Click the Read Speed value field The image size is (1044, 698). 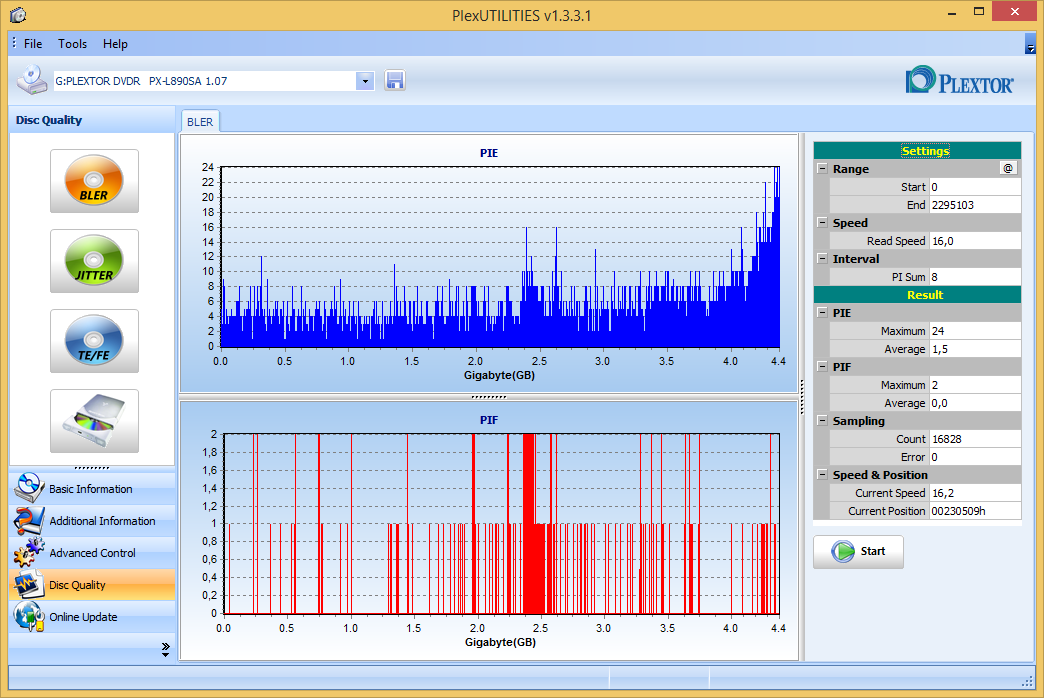click(x=975, y=241)
